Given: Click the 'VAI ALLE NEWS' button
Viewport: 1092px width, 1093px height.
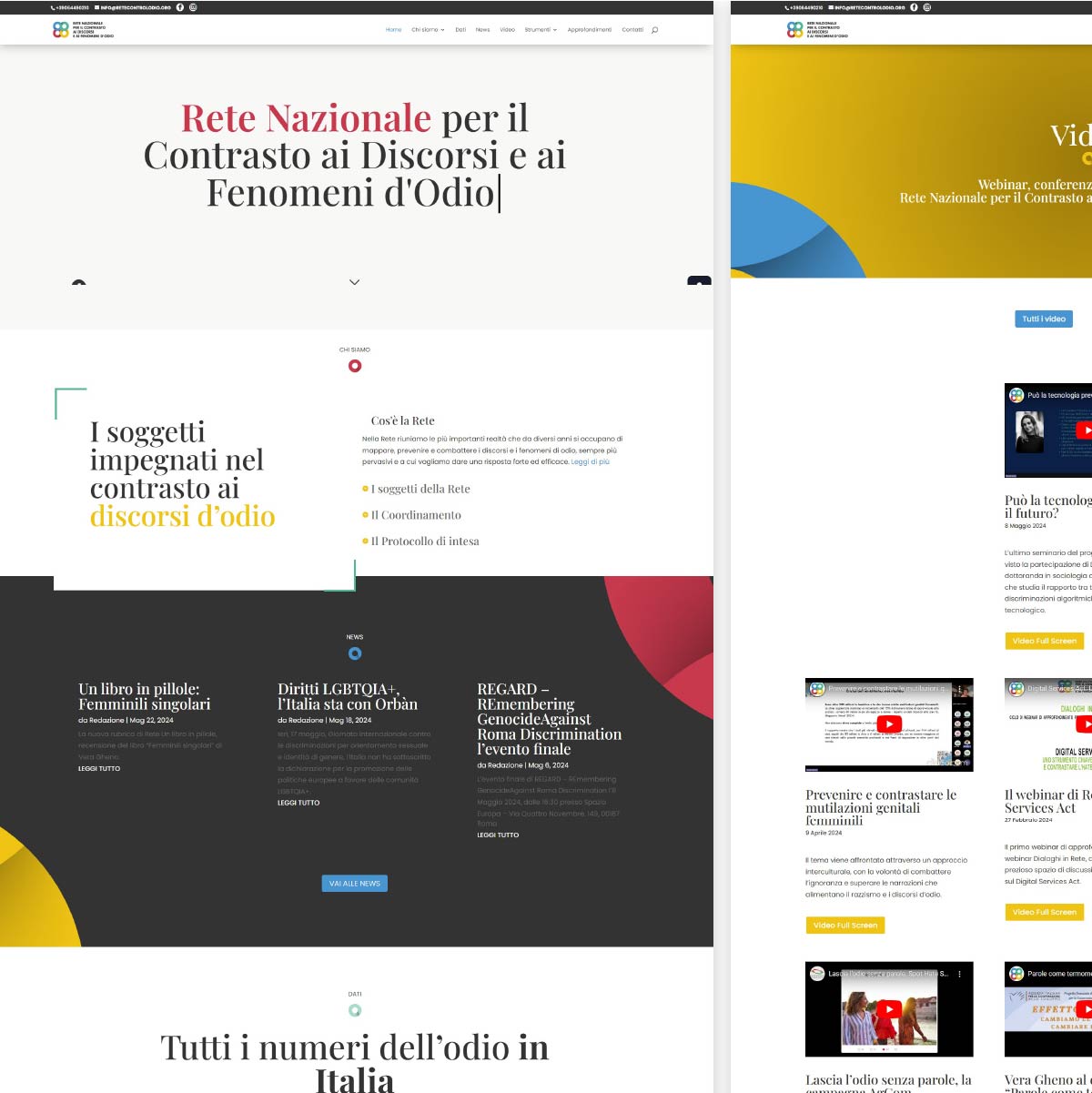Looking at the screenshot, I should tap(355, 884).
